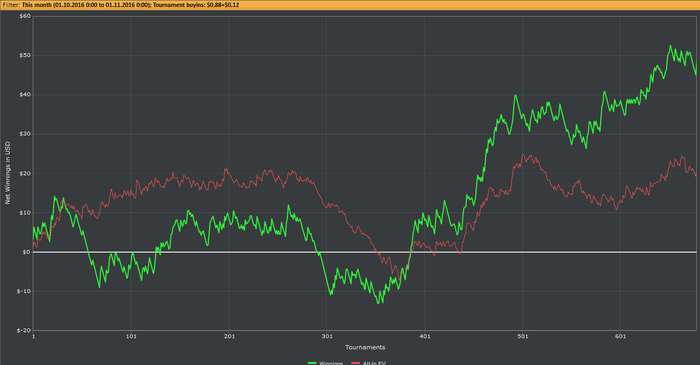Click the $20 y-axis label
This screenshot has width=700, height=365.
click(25, 173)
